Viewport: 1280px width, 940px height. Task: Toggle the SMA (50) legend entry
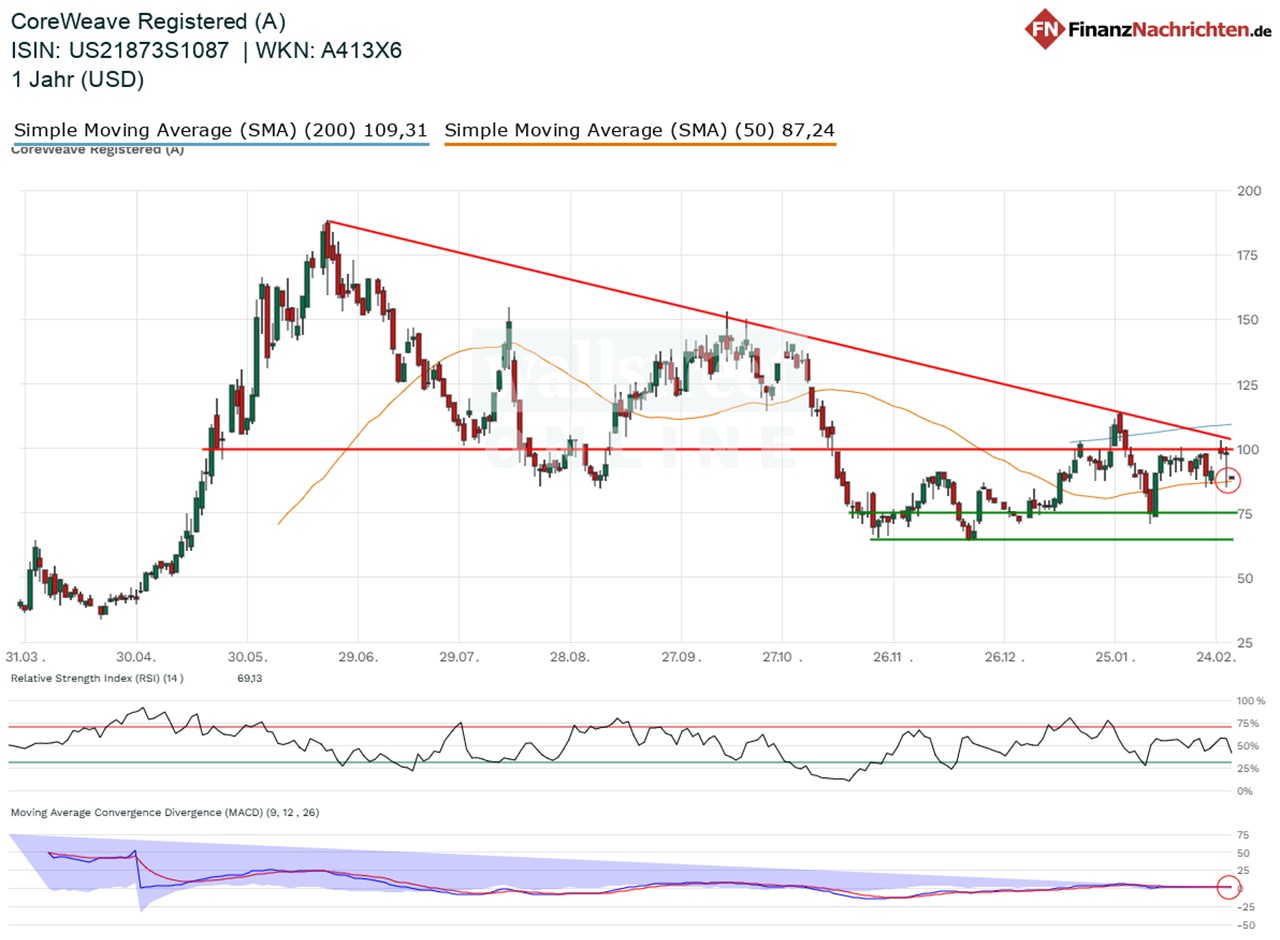click(639, 130)
